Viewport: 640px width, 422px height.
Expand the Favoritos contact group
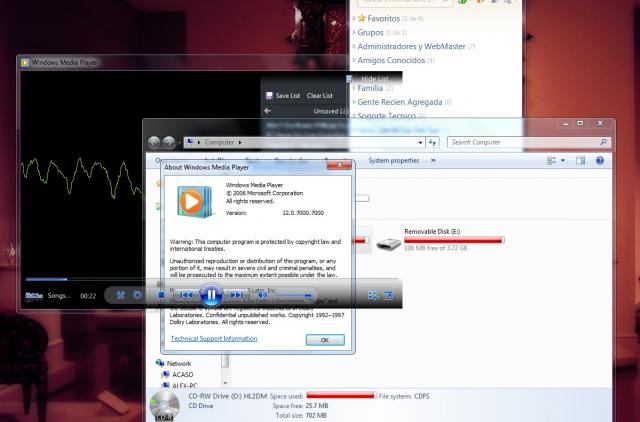point(353,18)
